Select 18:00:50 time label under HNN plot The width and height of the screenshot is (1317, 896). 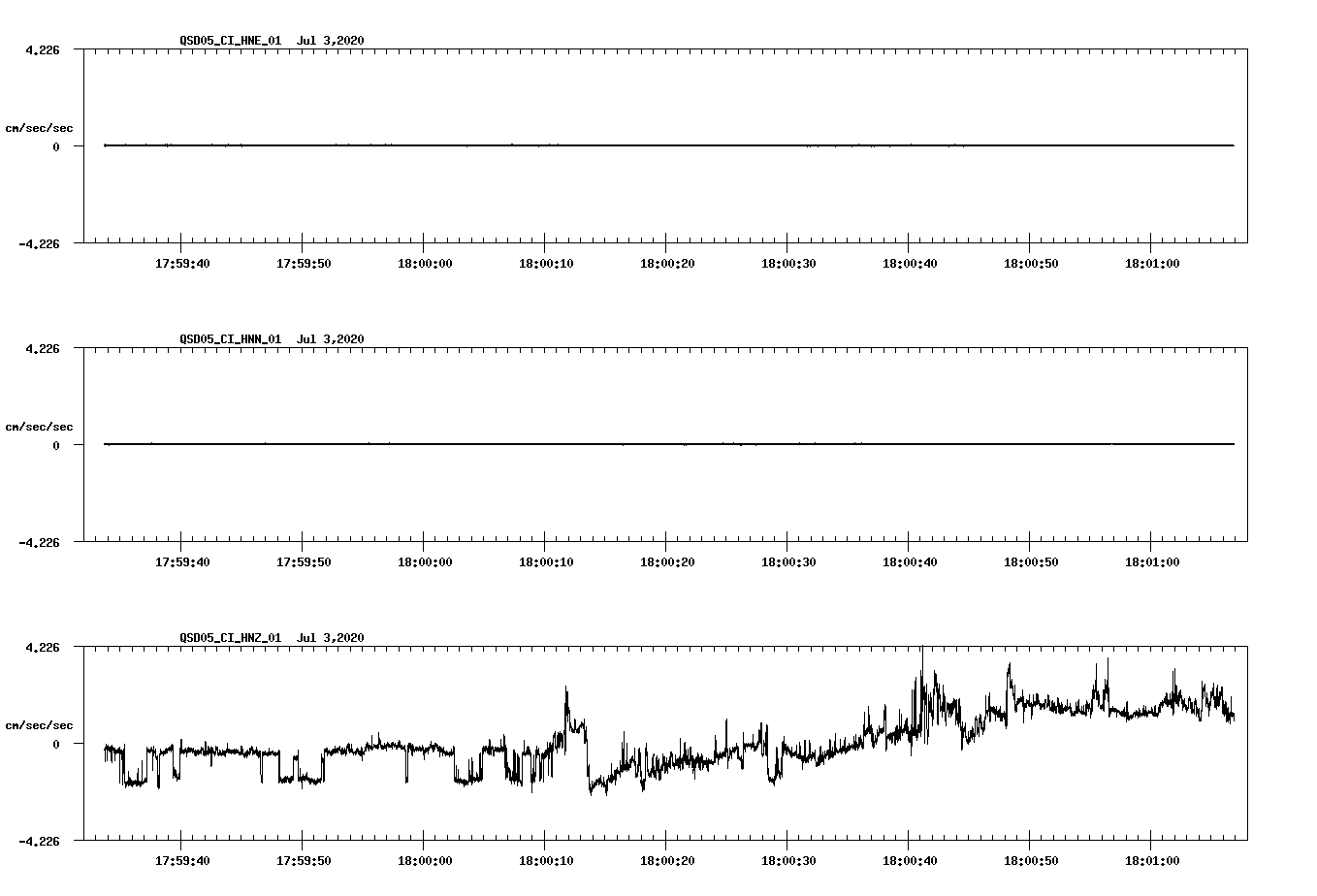pos(1031,561)
